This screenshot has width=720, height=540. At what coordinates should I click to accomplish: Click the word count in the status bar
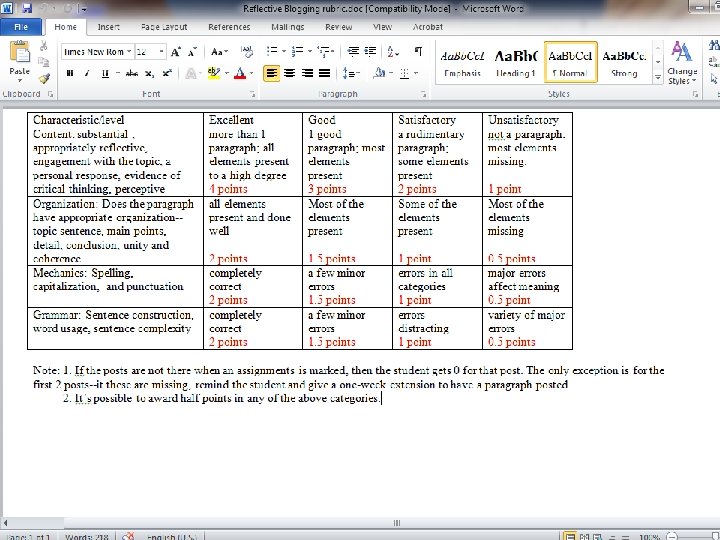coord(86,536)
